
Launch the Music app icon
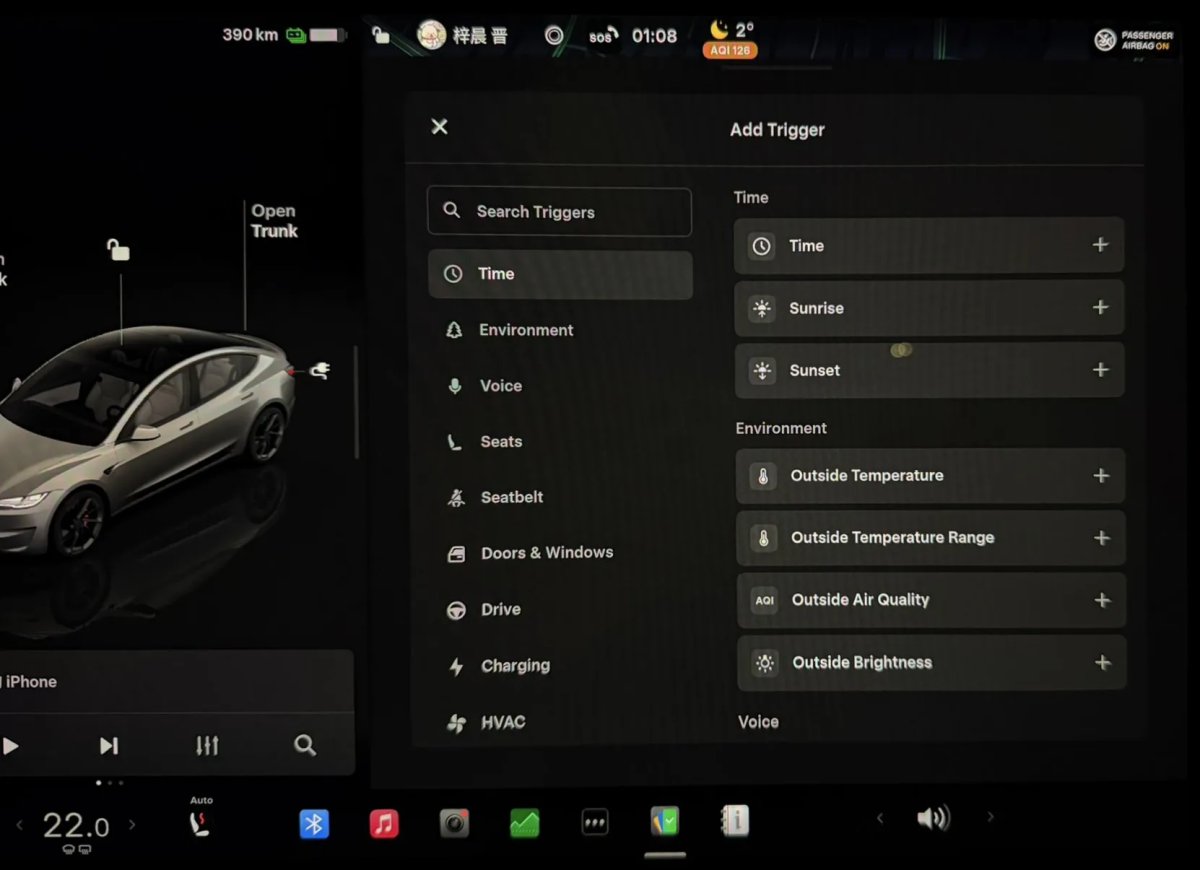pyautogui.click(x=384, y=823)
